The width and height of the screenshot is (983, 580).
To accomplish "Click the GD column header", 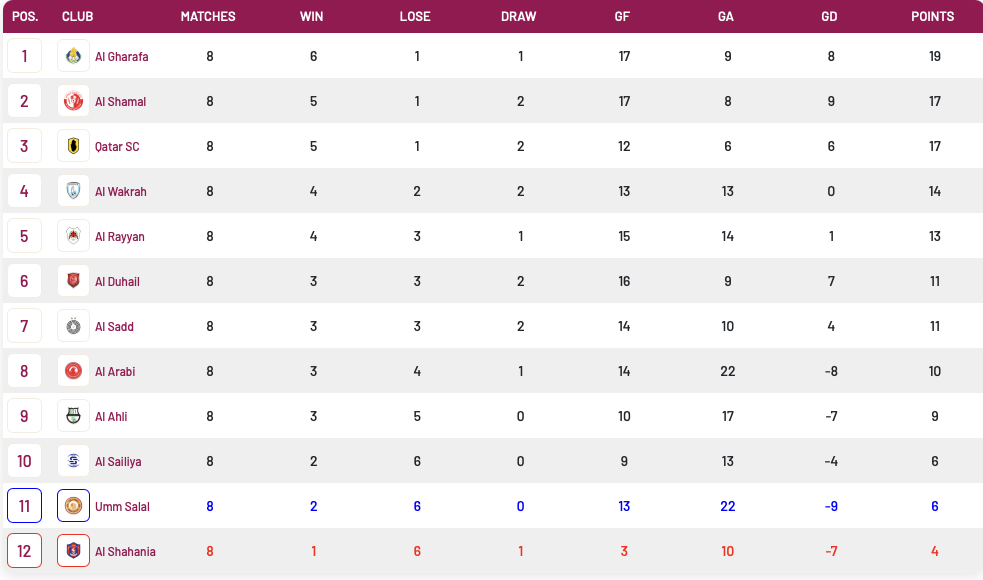I will tap(829, 16).
